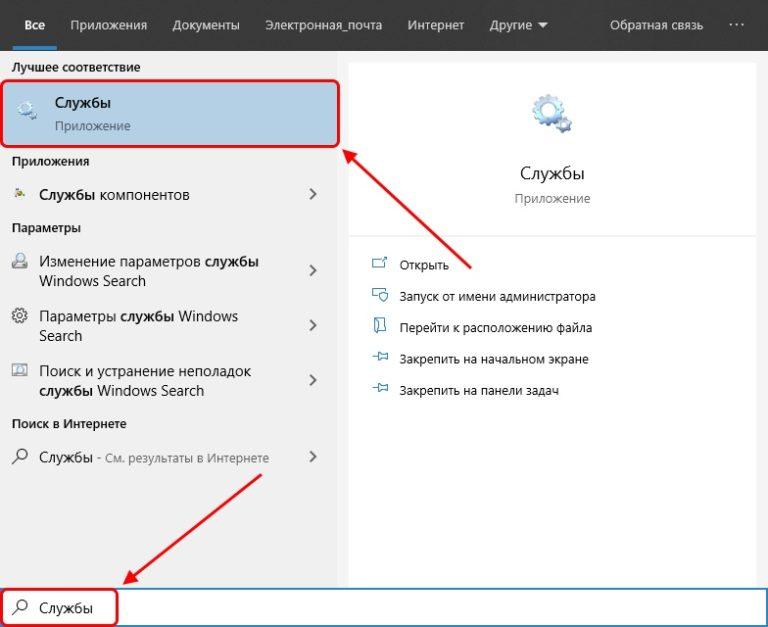This screenshot has height=627, width=768.
Task: Switch to the Приложения tab
Action: coord(110,25)
